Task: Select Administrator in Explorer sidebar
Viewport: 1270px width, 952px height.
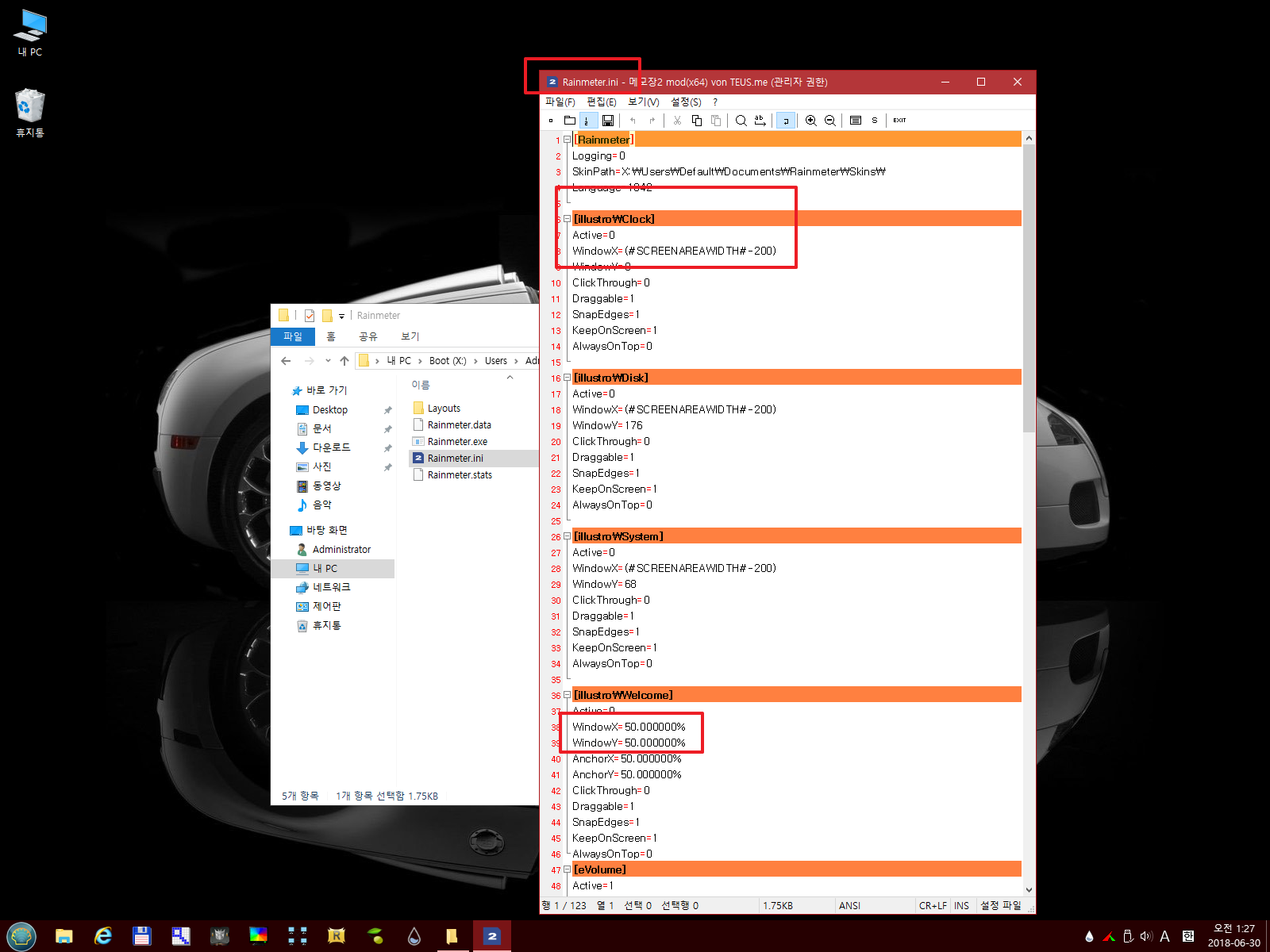Action: [x=341, y=550]
